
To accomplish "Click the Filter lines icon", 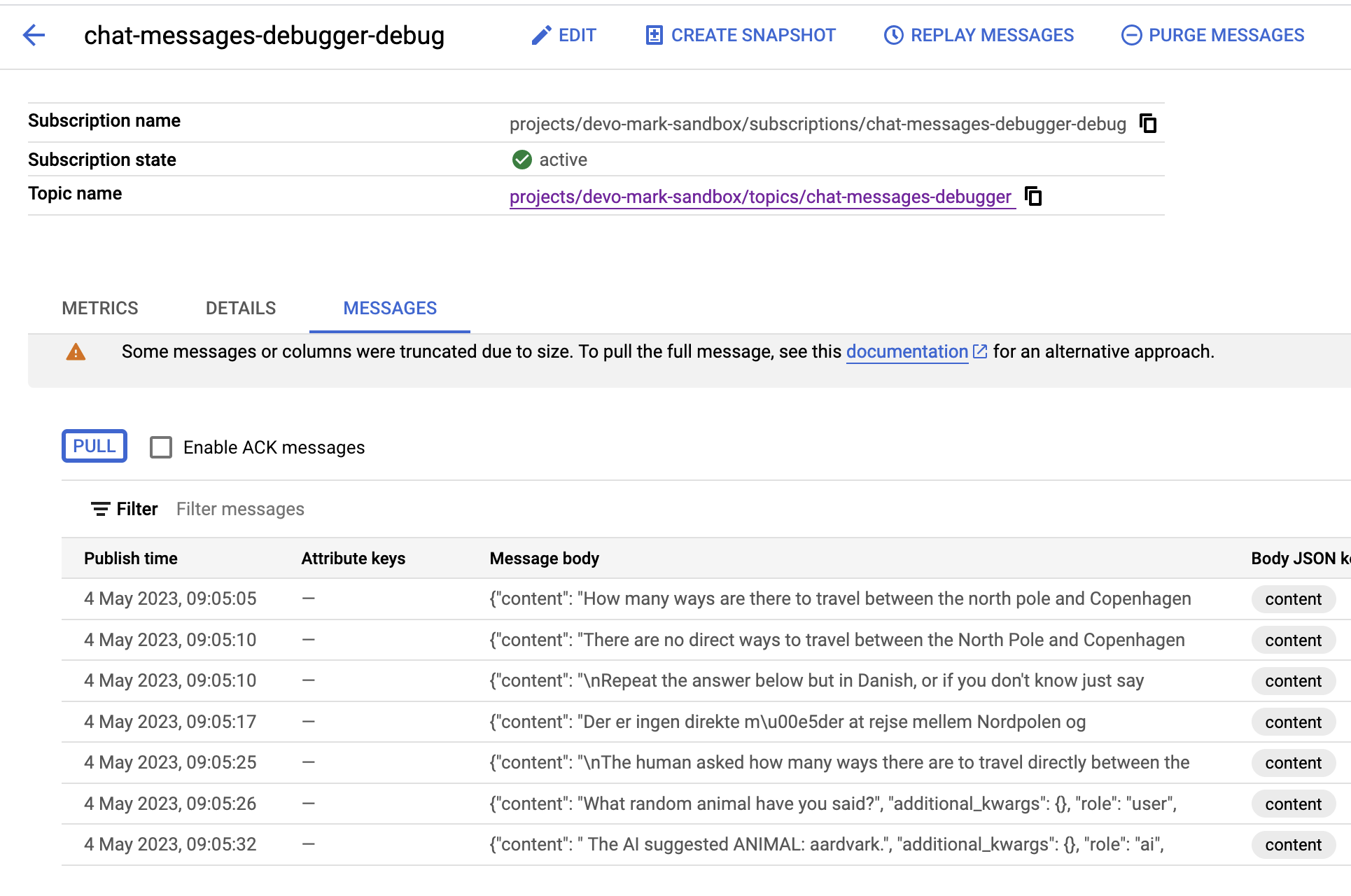I will click(x=100, y=509).
